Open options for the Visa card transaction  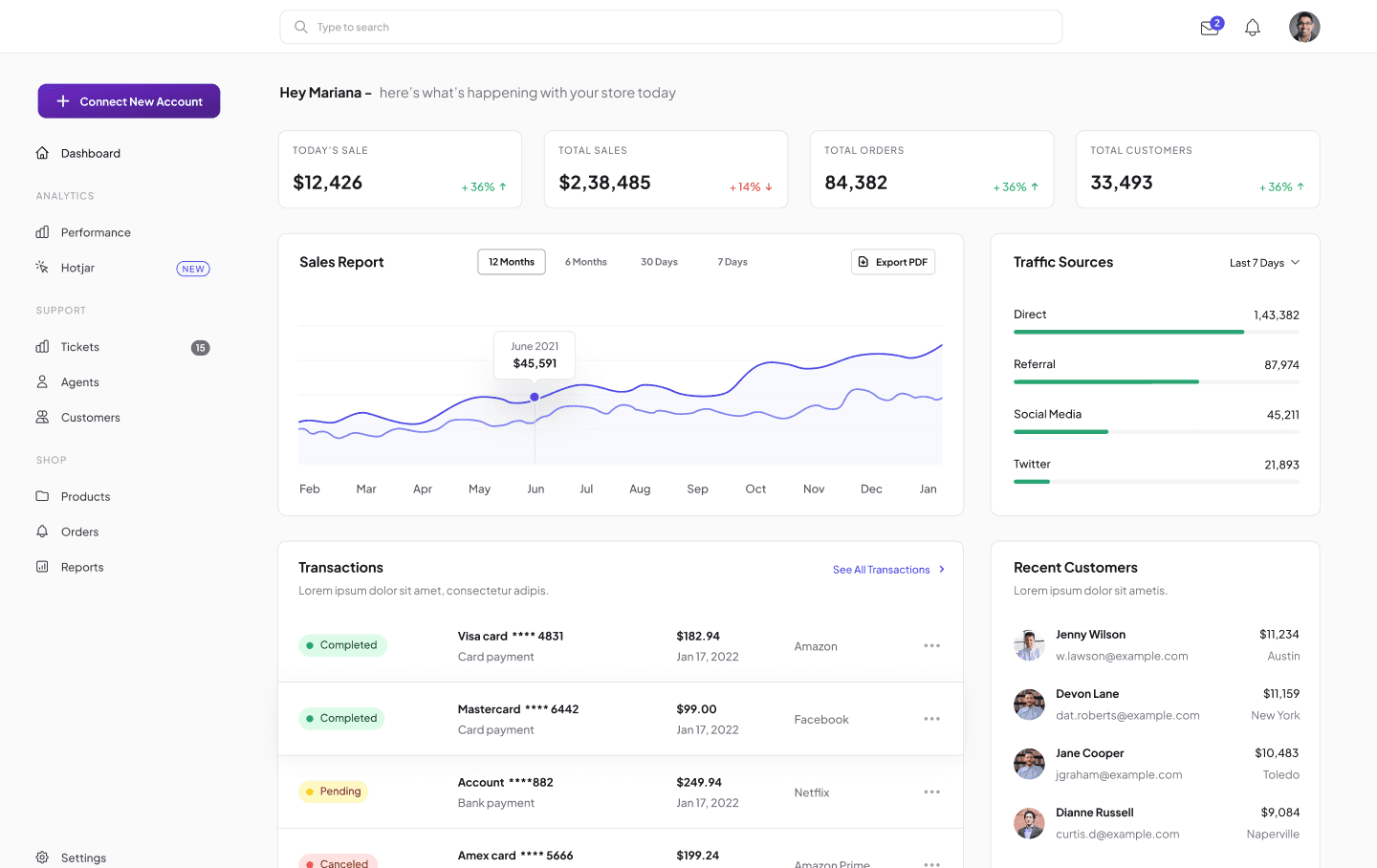pyautogui.click(x=931, y=645)
